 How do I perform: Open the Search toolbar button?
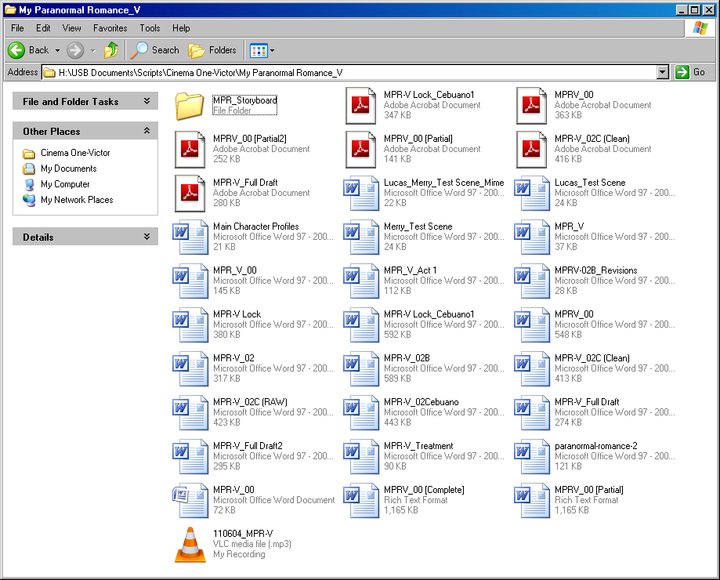155,50
